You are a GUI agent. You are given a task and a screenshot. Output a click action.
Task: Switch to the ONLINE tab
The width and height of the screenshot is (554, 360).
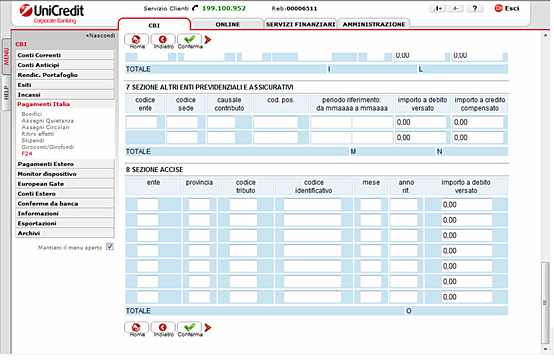[228, 24]
